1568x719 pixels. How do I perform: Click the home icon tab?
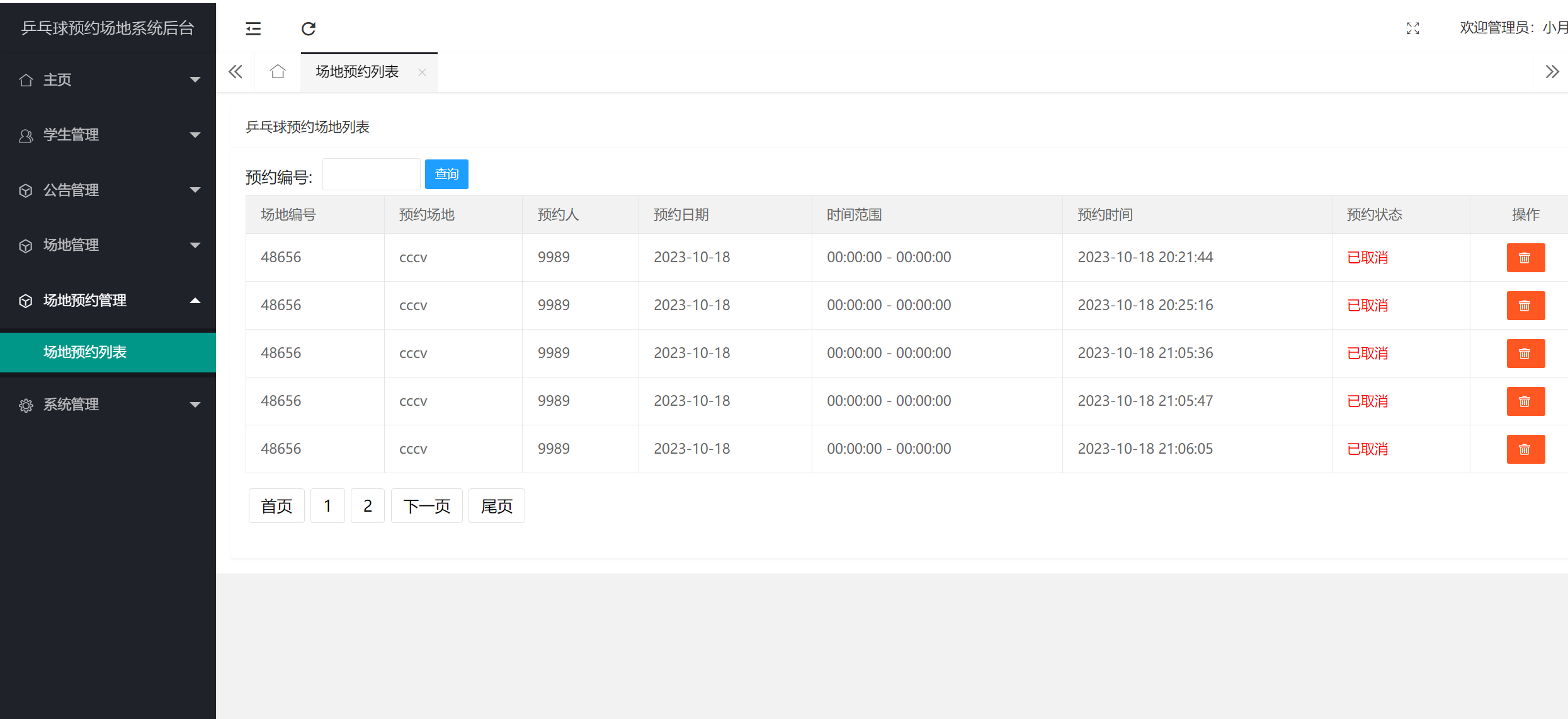(x=278, y=72)
